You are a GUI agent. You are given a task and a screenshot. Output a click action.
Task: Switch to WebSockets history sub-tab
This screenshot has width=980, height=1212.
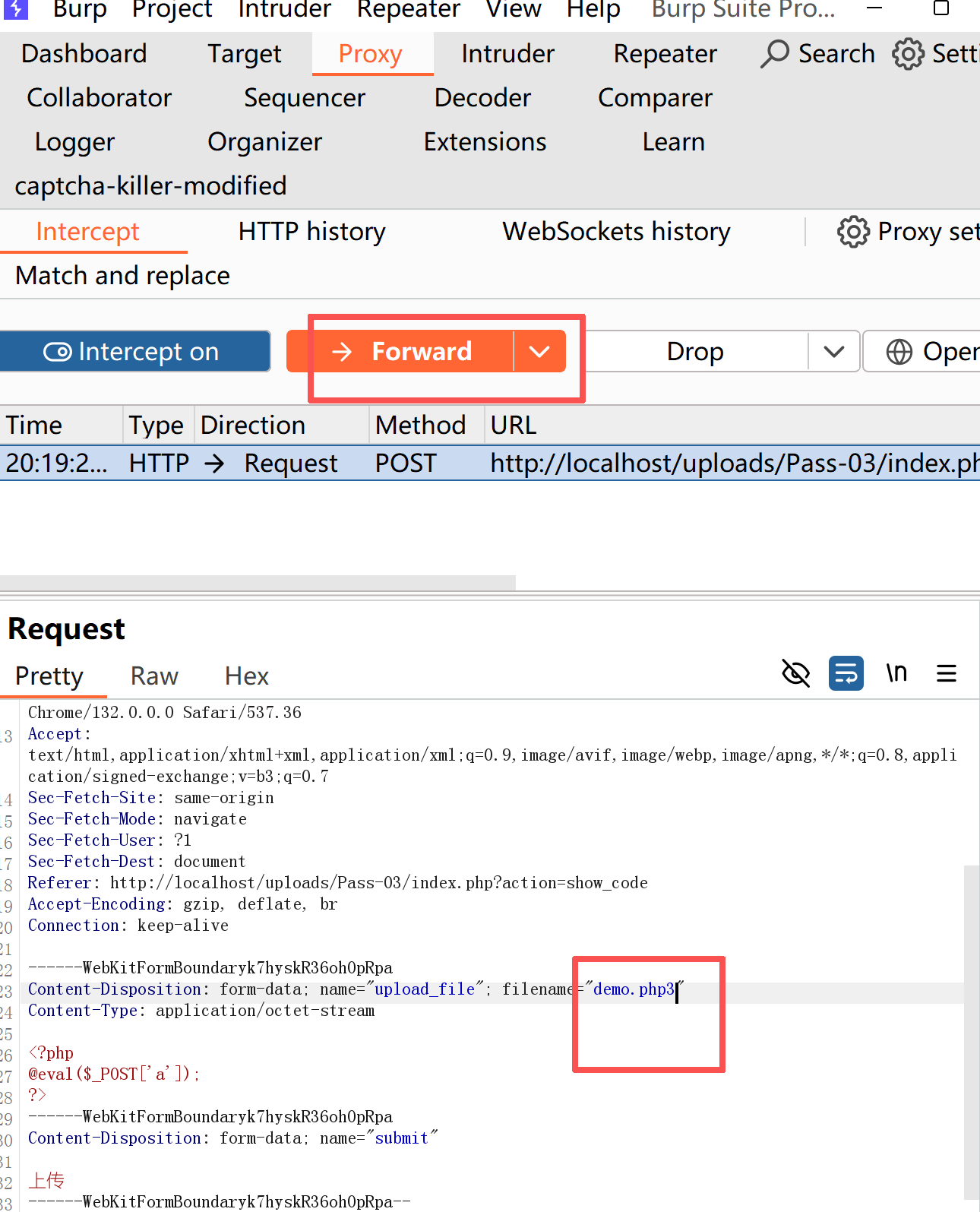[617, 232]
